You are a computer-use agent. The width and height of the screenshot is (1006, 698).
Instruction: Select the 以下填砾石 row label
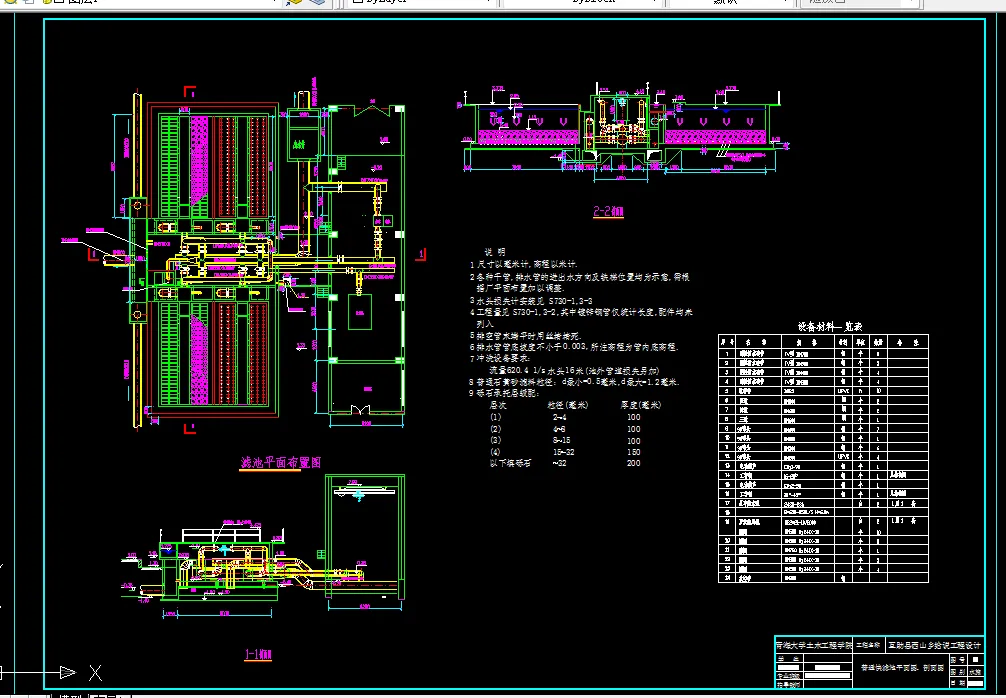coord(511,463)
